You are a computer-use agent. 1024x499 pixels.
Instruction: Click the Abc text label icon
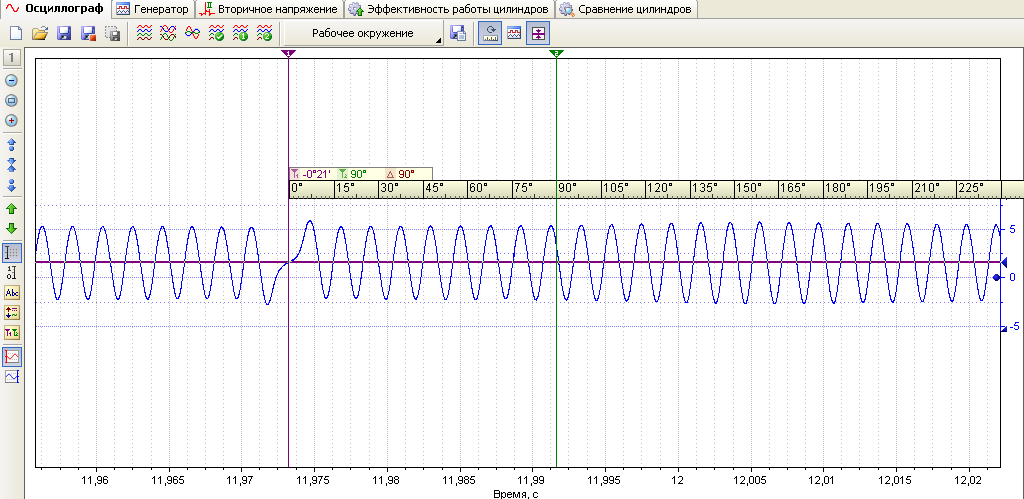pyautogui.click(x=12, y=293)
